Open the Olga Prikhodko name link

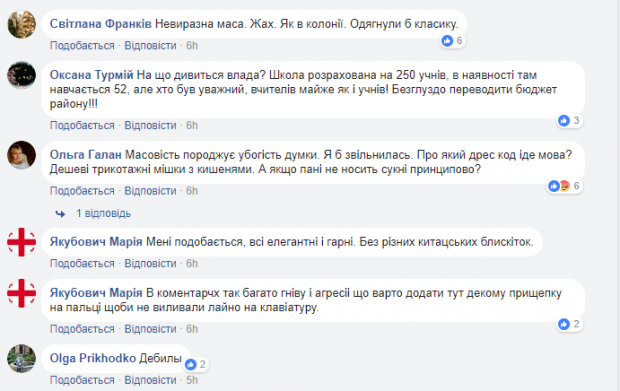tap(93, 358)
